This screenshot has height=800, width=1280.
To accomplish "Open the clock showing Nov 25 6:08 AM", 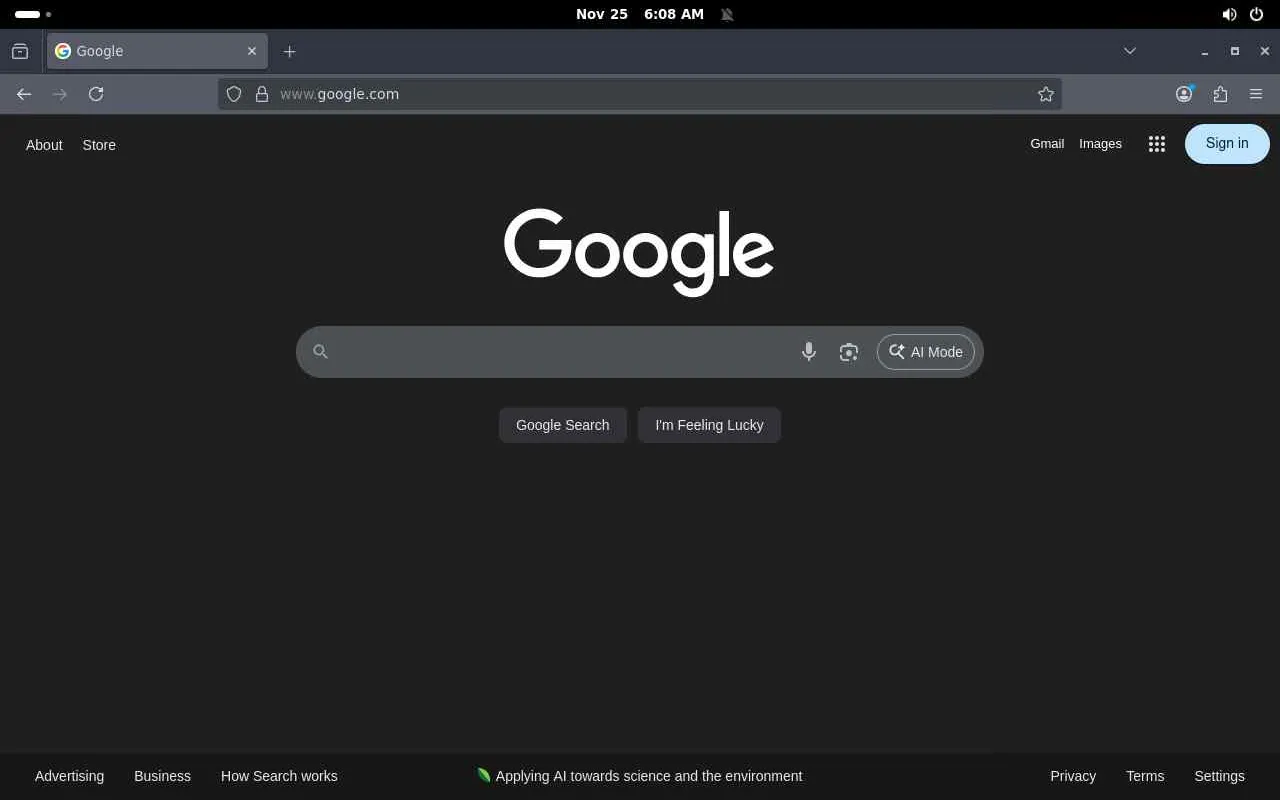I will pos(640,14).
